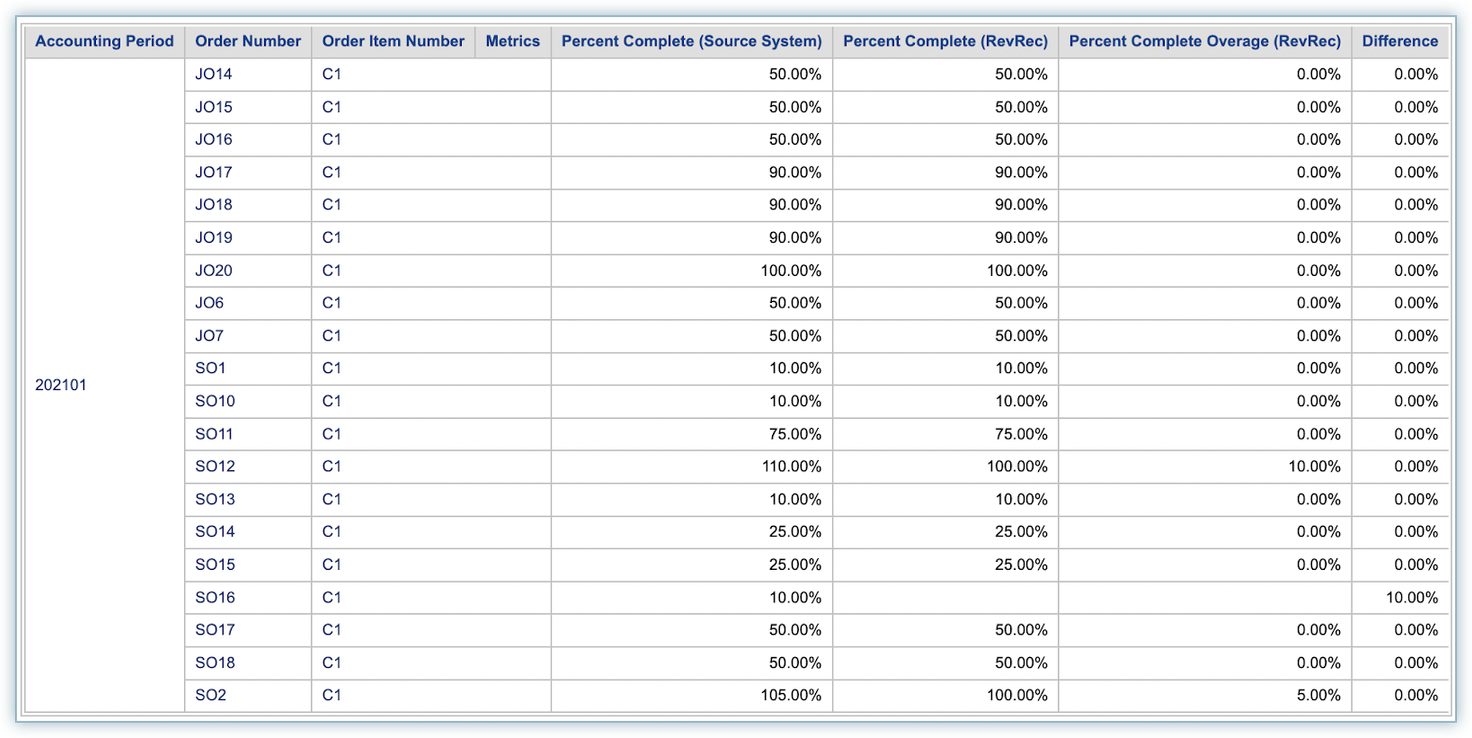Select Percent Complete Overage (RevRec) header
Image resolution: width=1472 pixels, height=738 pixels.
pyautogui.click(x=1204, y=41)
